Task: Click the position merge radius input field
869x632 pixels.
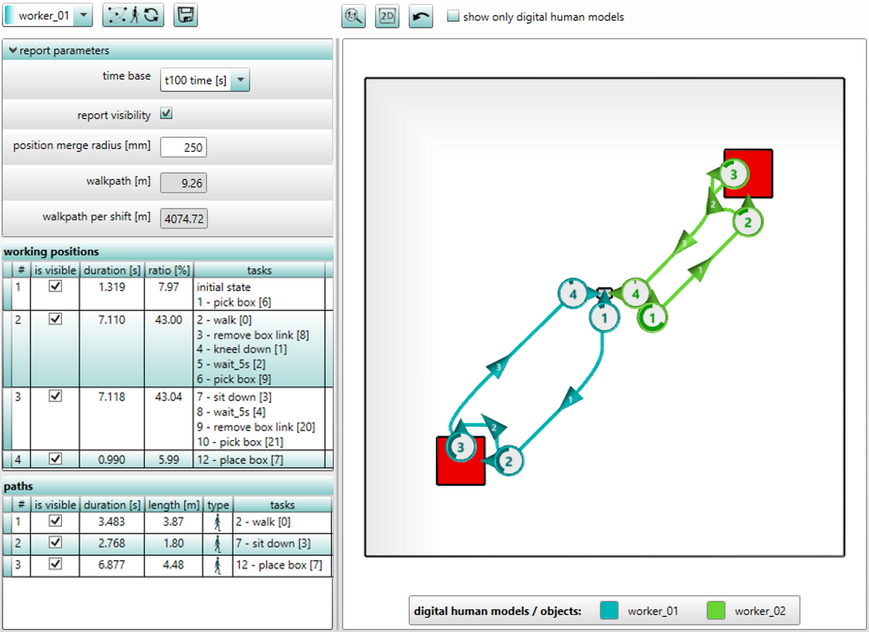Action: click(x=183, y=147)
